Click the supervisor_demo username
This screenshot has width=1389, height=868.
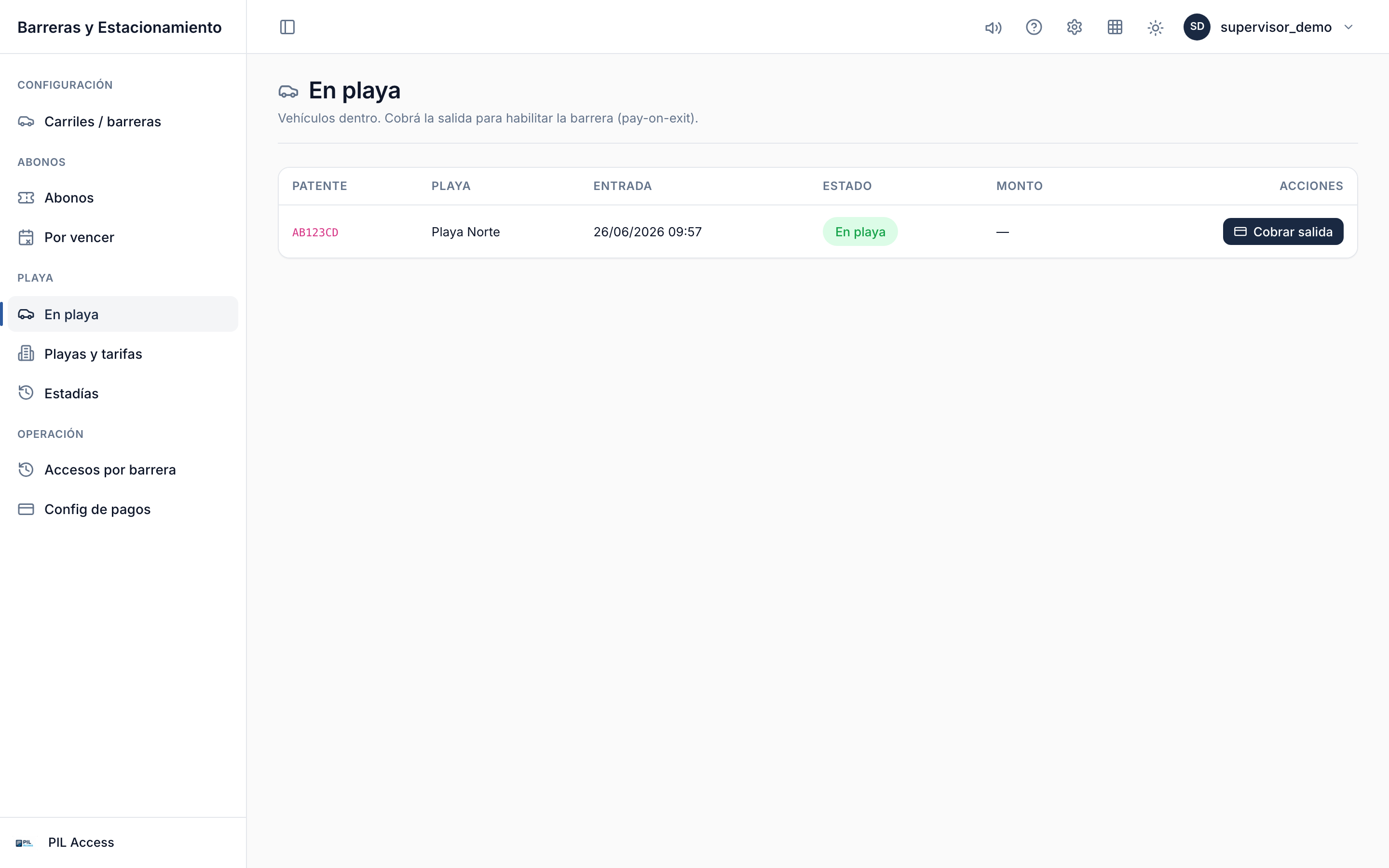tap(1275, 27)
